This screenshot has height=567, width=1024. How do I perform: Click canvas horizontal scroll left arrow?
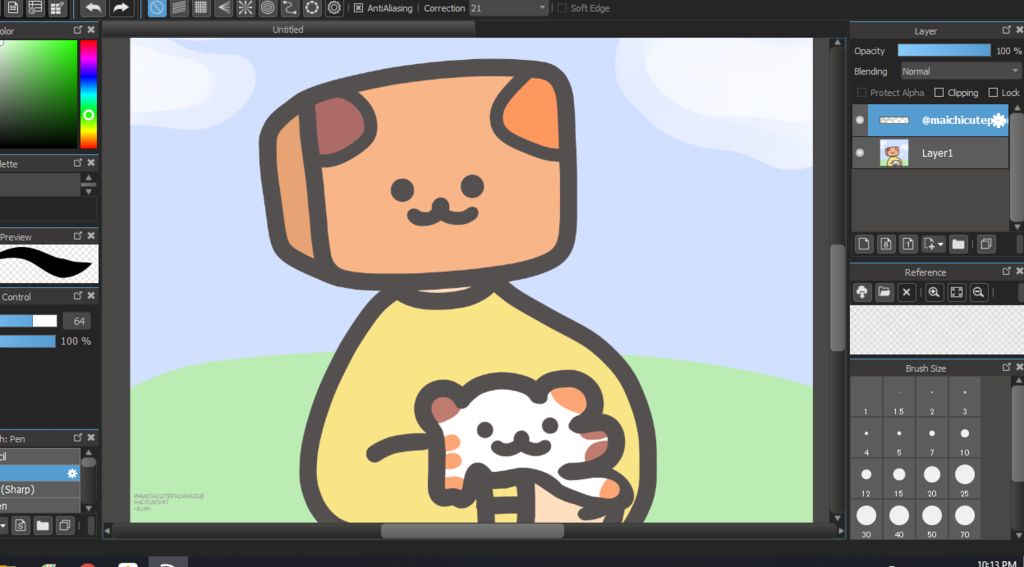coord(107,531)
